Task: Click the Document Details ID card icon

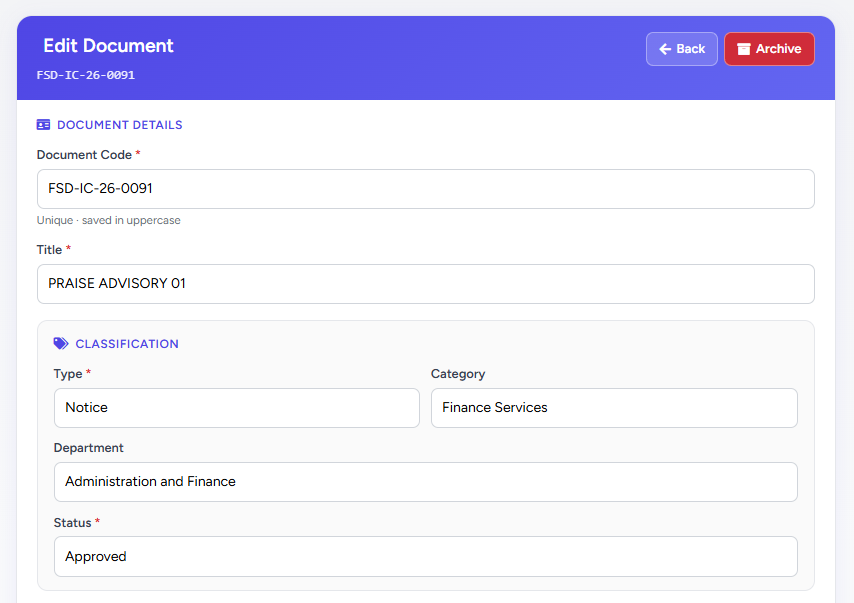Action: [43, 125]
